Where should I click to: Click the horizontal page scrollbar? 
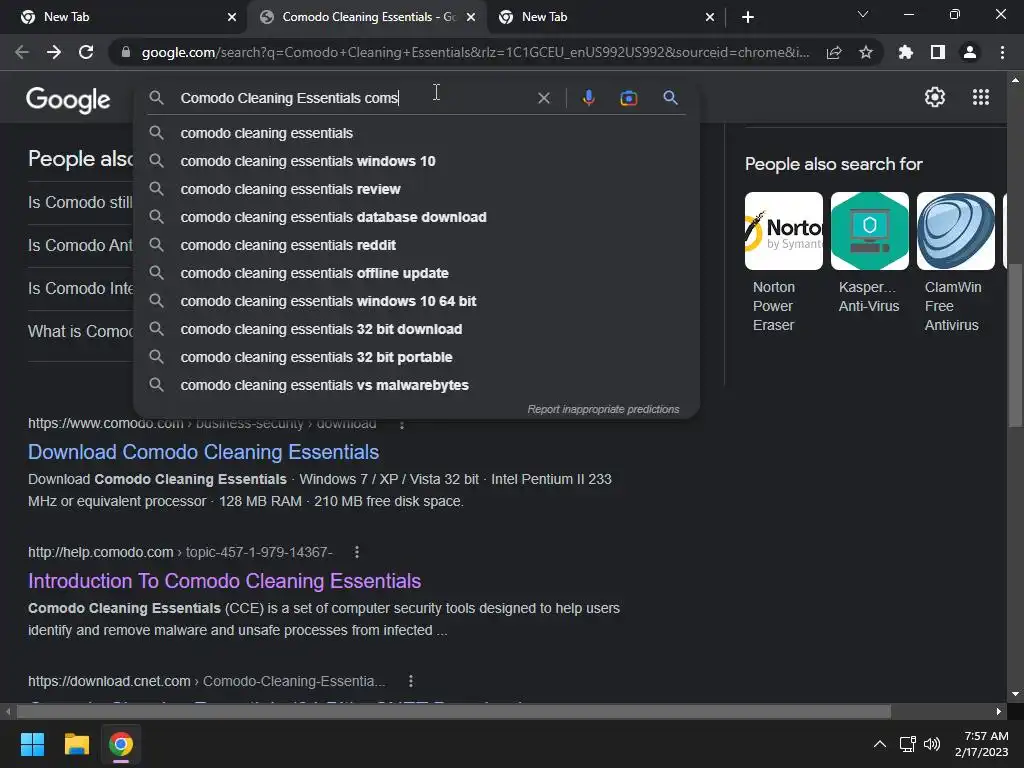pos(454,711)
